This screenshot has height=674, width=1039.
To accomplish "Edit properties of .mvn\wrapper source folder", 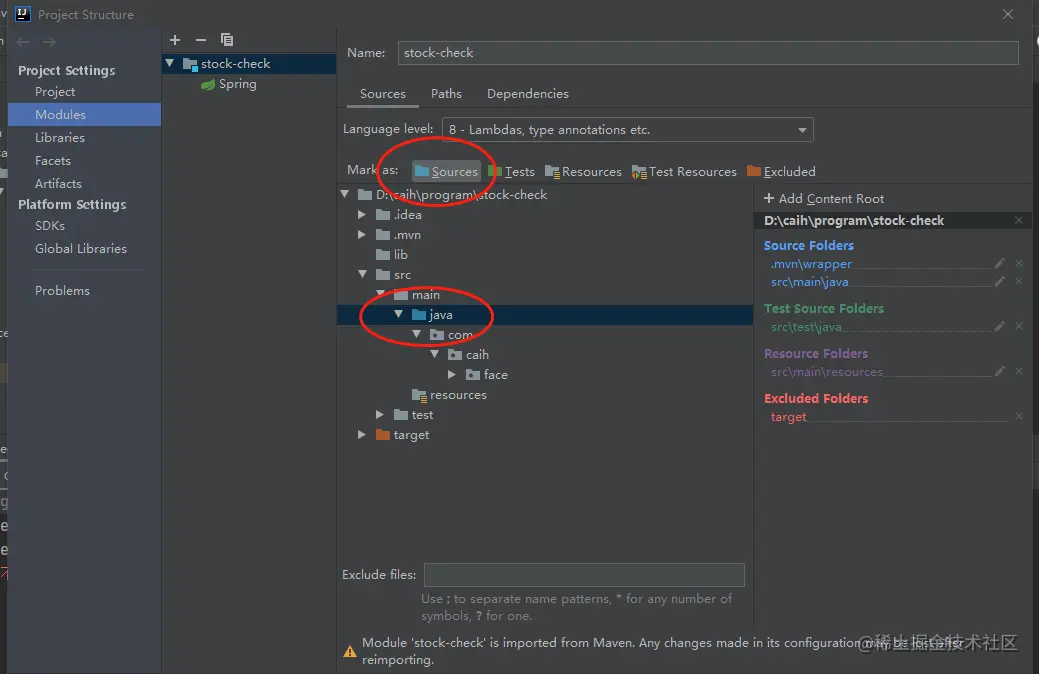I will click(x=1000, y=263).
